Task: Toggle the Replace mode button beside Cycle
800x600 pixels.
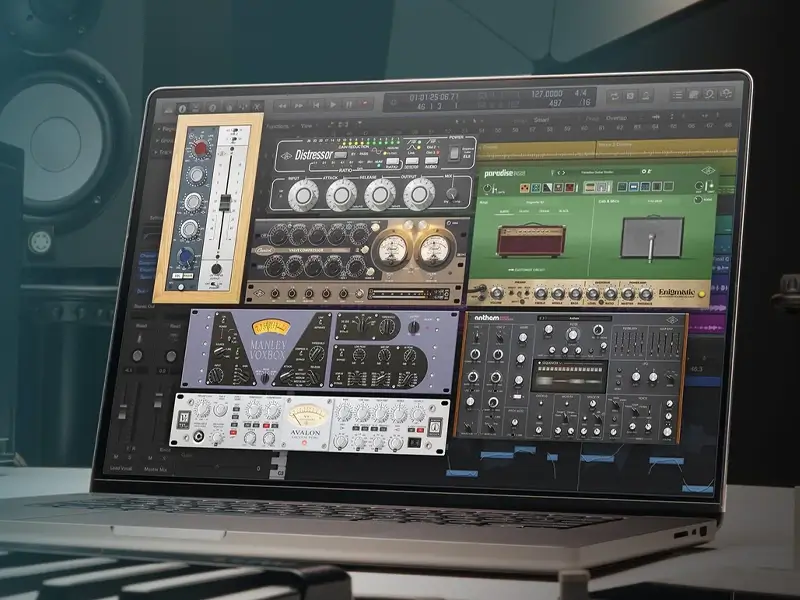Action: 631,95
